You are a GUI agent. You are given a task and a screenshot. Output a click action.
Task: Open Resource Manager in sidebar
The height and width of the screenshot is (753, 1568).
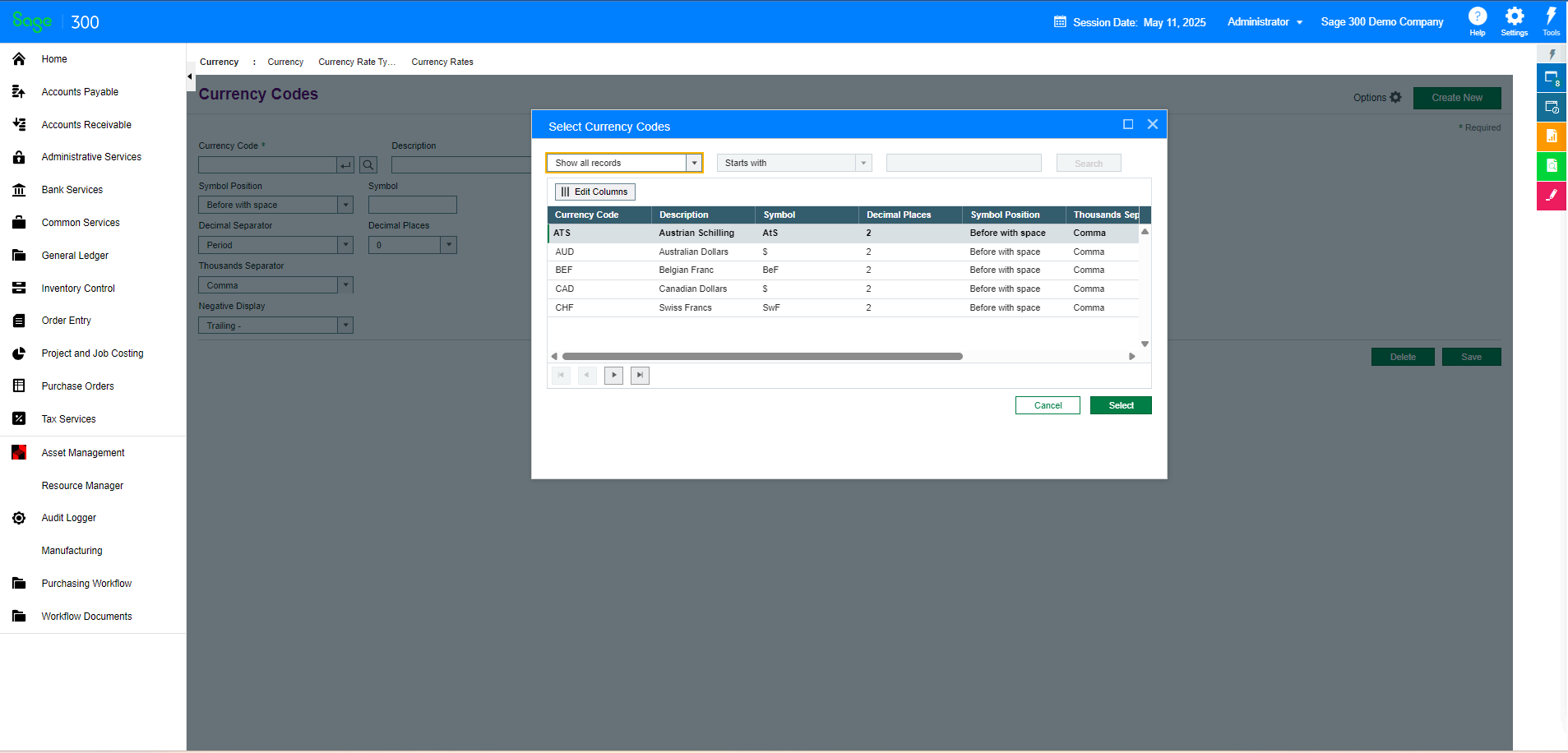click(x=82, y=486)
